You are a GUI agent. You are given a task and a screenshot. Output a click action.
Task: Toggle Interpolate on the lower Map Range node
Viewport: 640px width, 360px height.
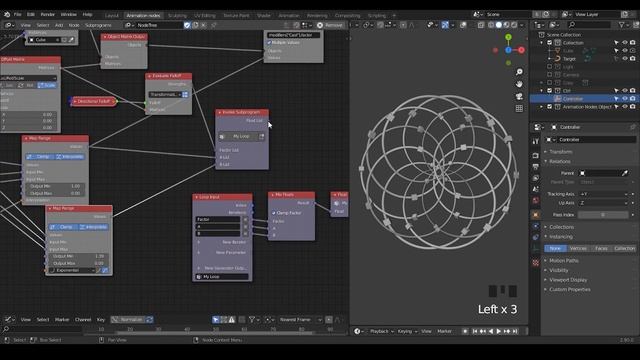(x=93, y=227)
